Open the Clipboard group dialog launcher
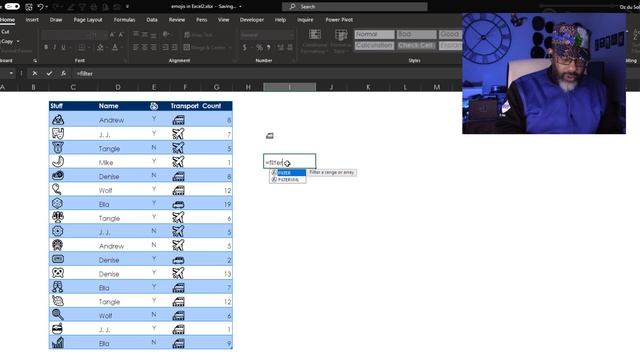The image size is (640, 360). pyautogui.click(x=35, y=61)
